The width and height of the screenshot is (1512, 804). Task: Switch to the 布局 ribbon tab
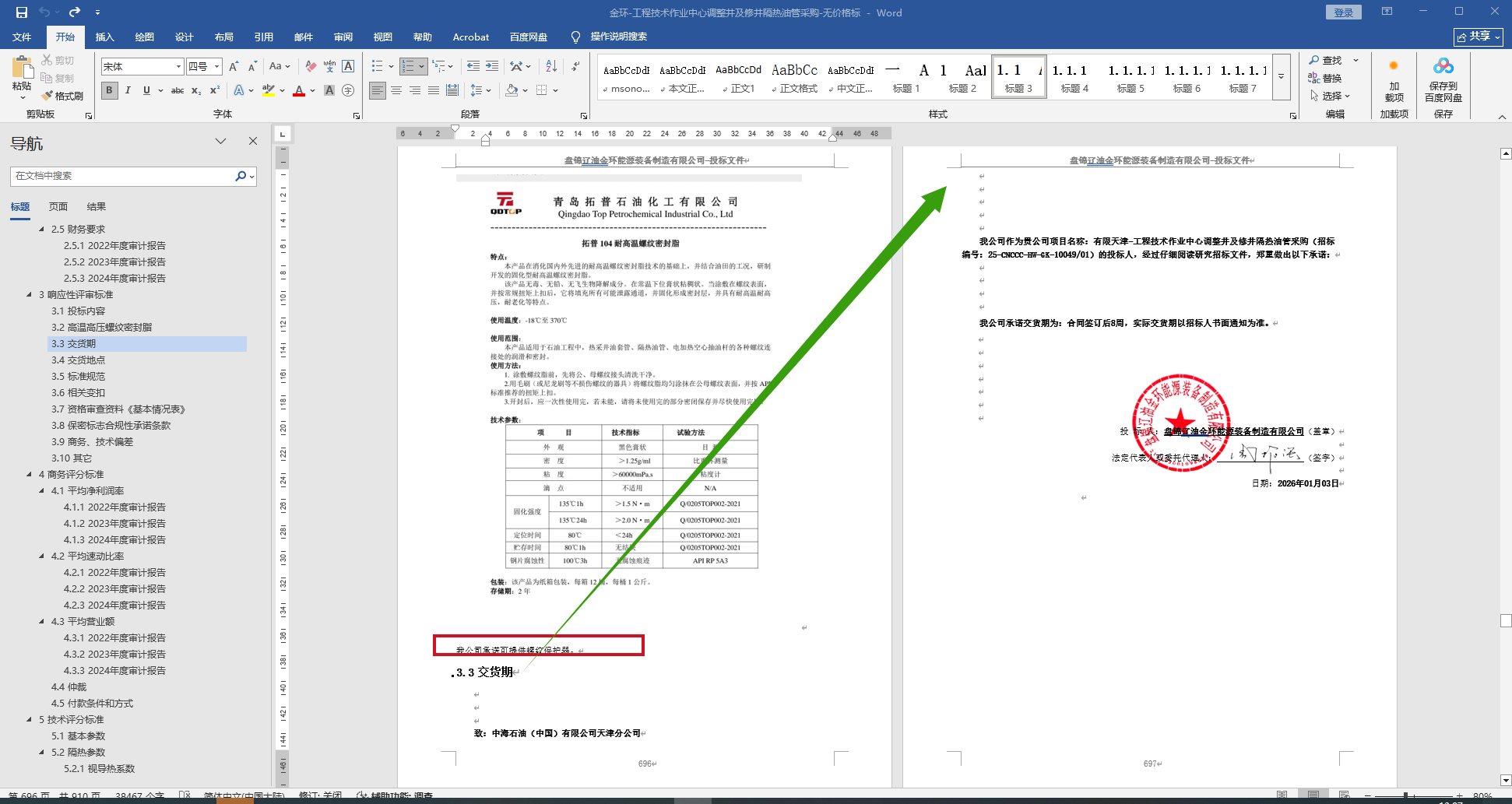click(x=224, y=37)
